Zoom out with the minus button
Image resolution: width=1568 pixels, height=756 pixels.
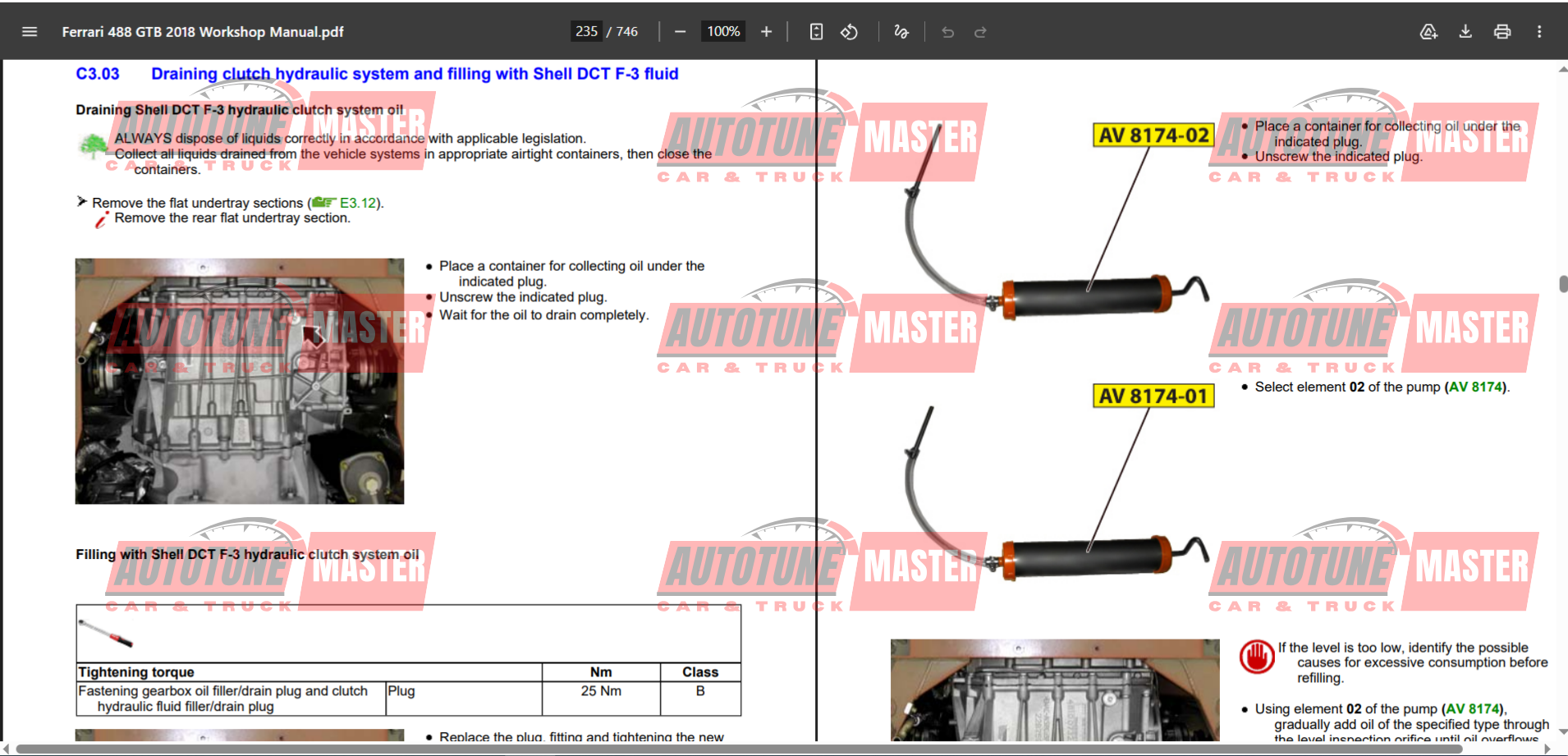(x=680, y=32)
